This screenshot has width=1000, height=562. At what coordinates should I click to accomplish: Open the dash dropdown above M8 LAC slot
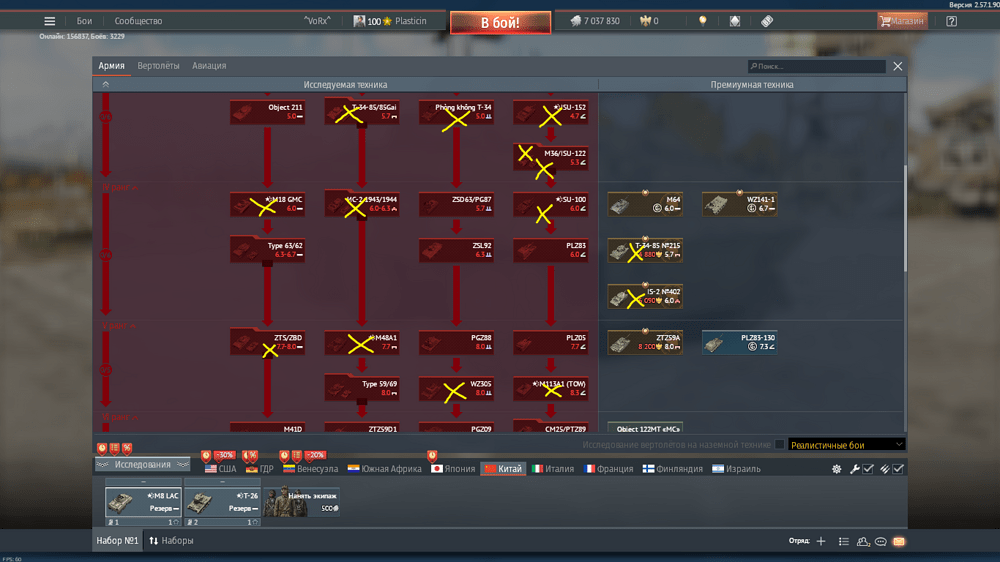pos(143,482)
